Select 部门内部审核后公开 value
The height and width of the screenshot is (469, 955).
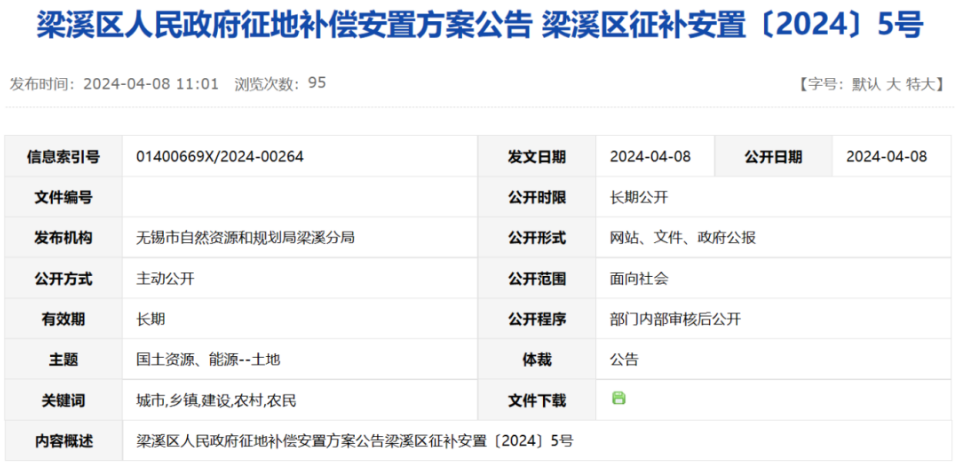(x=675, y=319)
